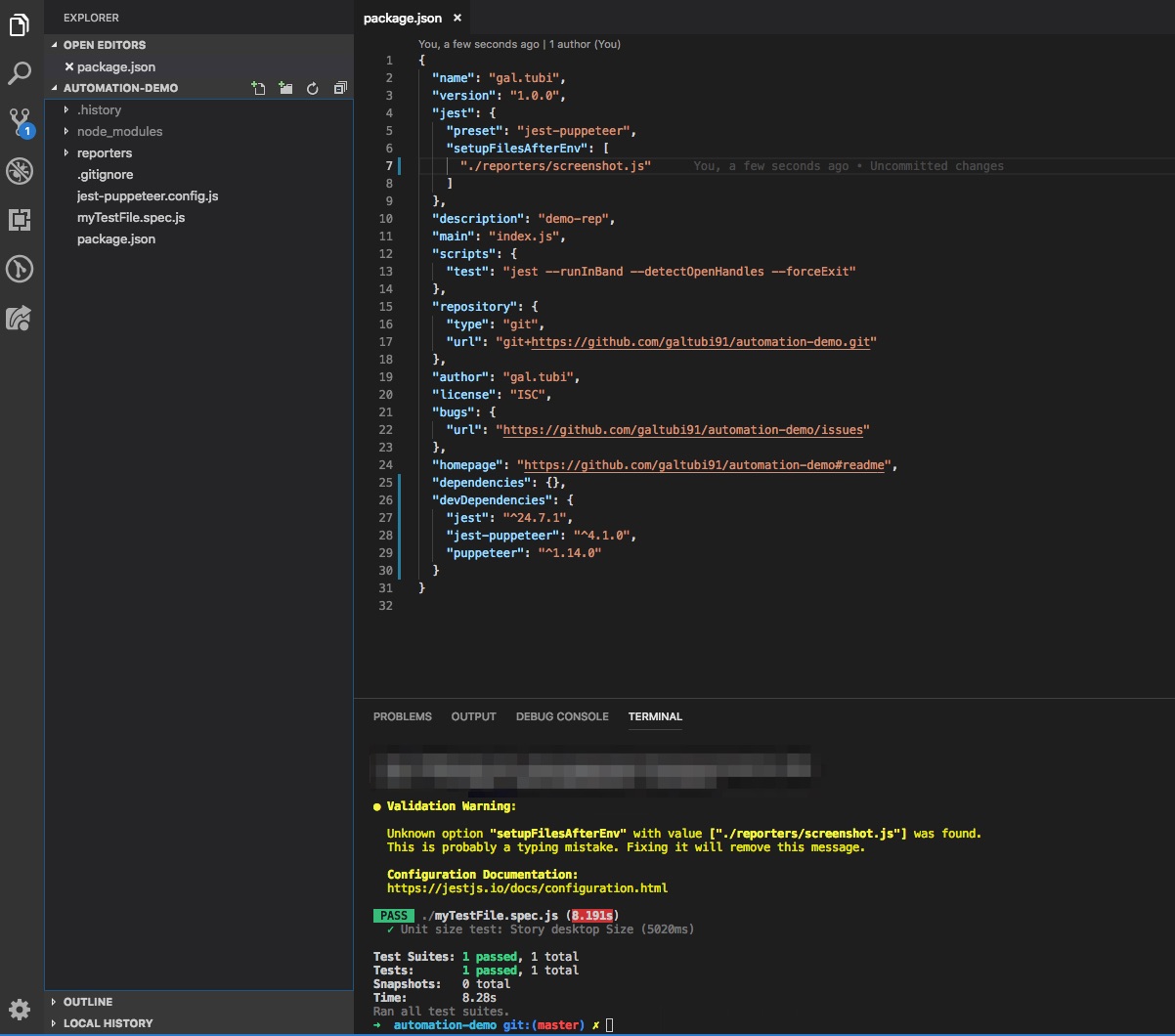The width and height of the screenshot is (1175, 1036).
Task: Click the "devDependencies" key
Action: [x=492, y=500]
